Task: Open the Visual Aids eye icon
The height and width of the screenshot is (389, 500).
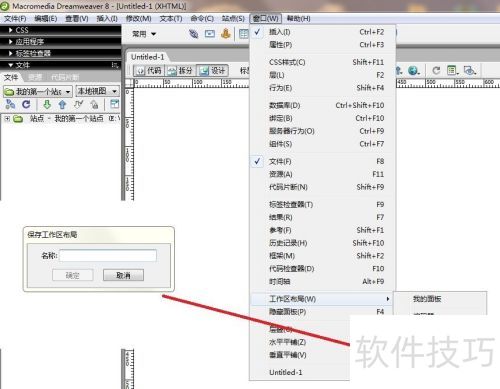Action: (470, 70)
